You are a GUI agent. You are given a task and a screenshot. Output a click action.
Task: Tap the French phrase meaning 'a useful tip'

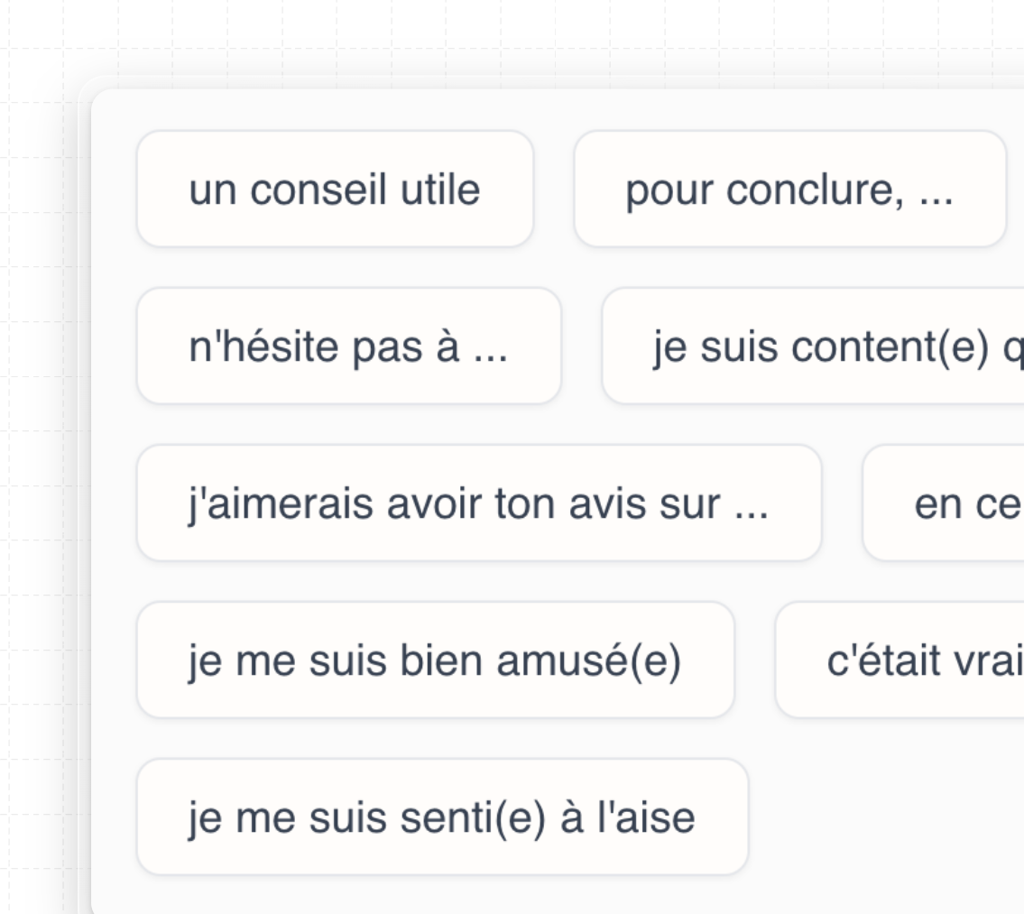pyautogui.click(x=335, y=189)
